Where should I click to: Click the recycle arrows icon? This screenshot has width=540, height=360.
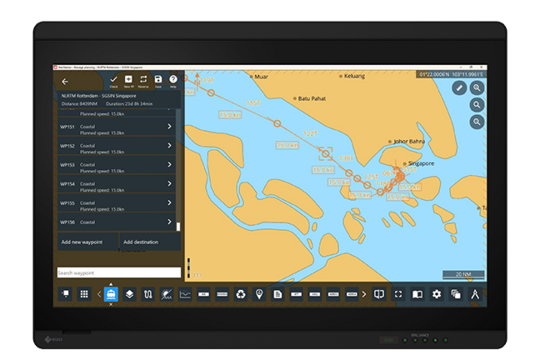click(241, 294)
